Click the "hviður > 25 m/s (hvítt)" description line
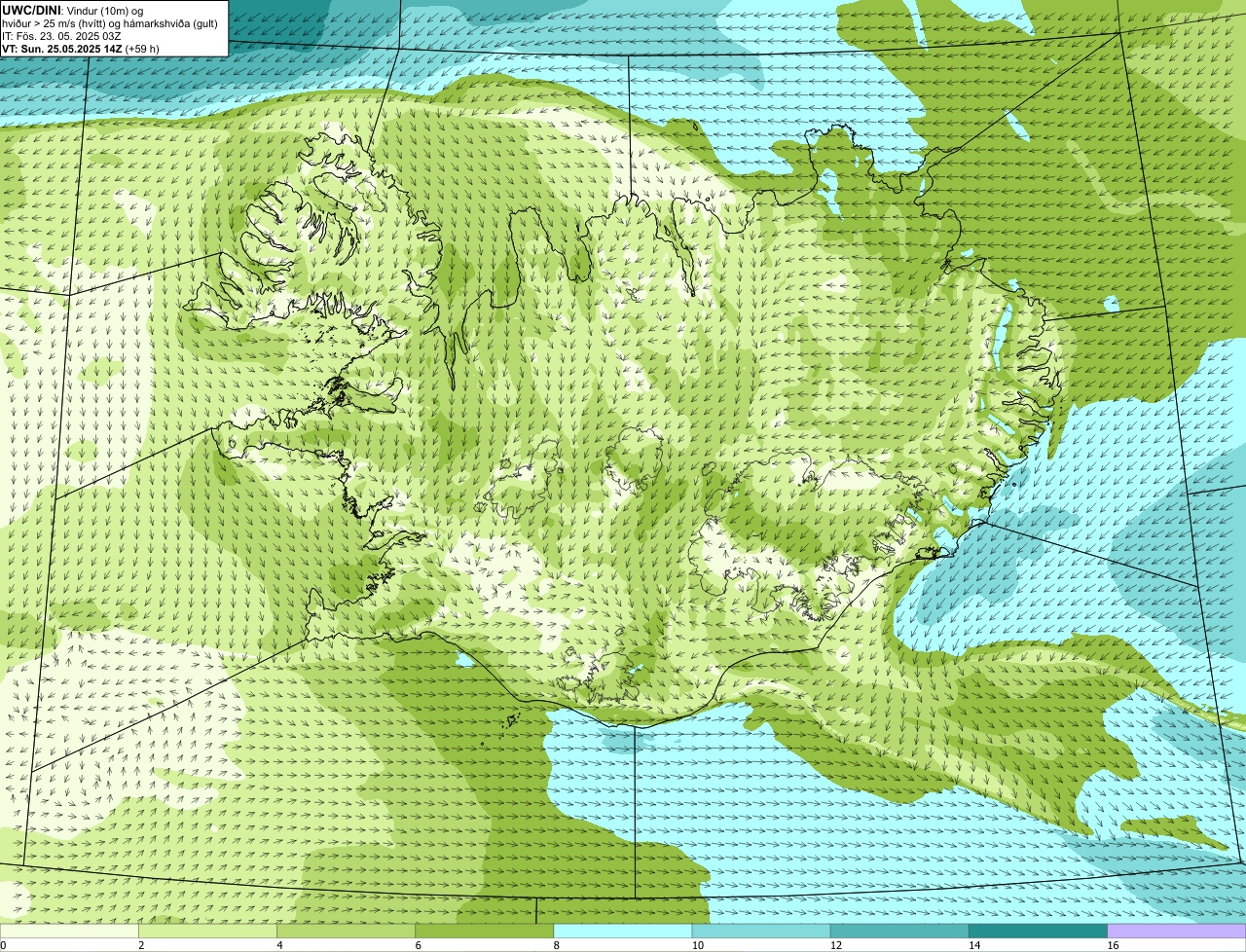Screen dimensions: 1246x952 pos(110,22)
